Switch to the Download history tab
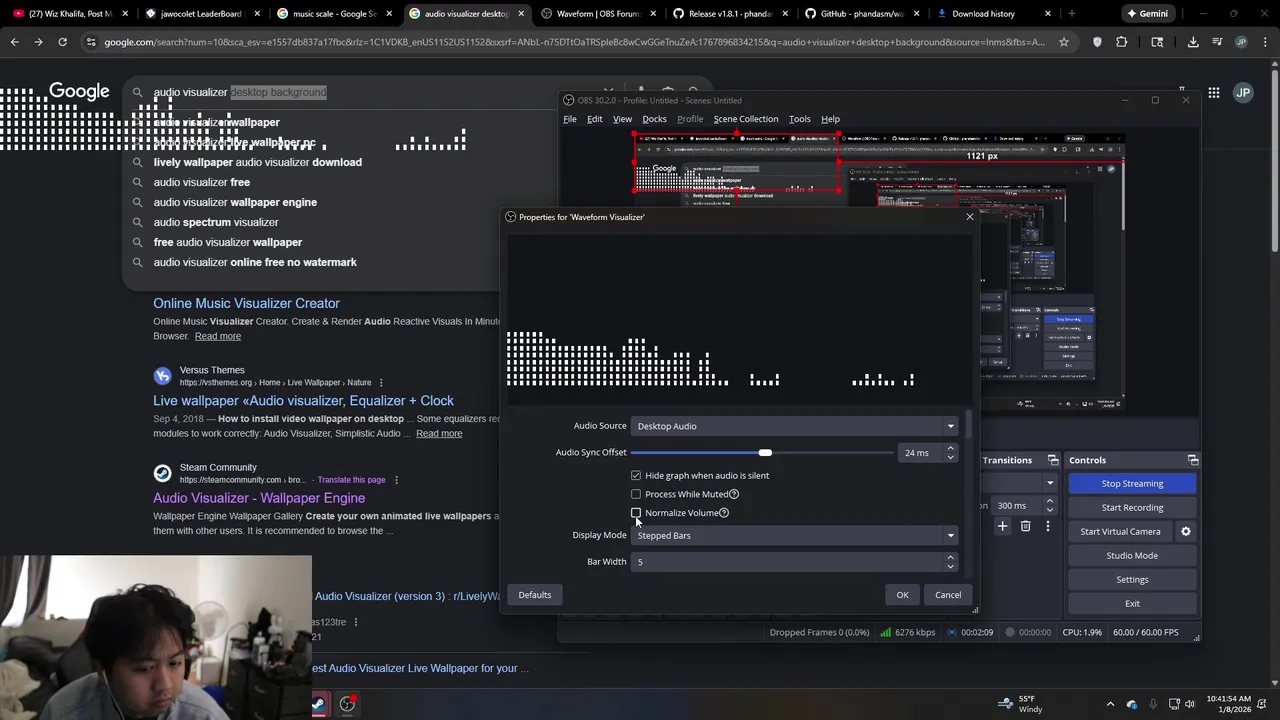1280x720 pixels. [994, 14]
